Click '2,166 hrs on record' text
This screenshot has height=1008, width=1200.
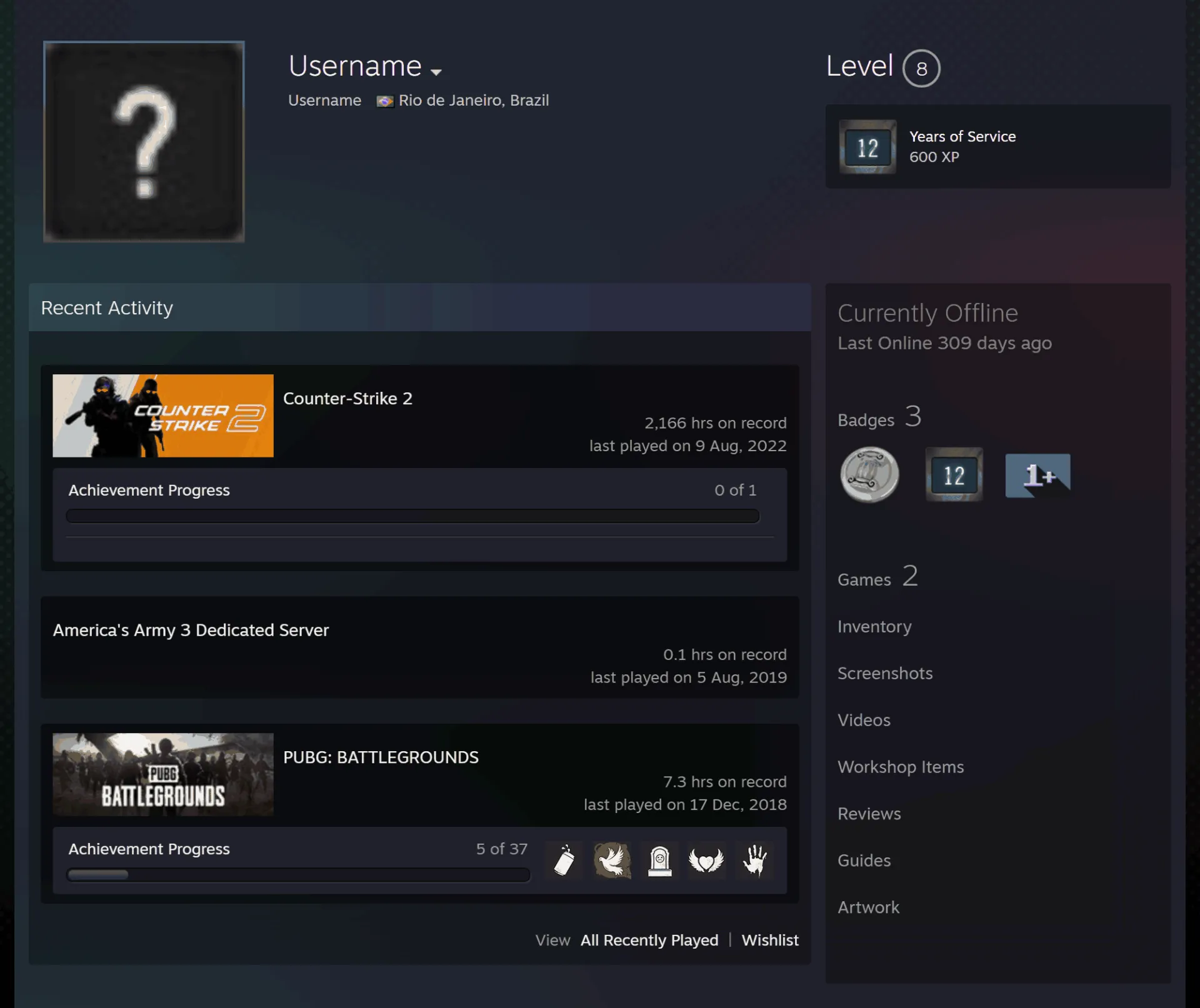point(716,423)
